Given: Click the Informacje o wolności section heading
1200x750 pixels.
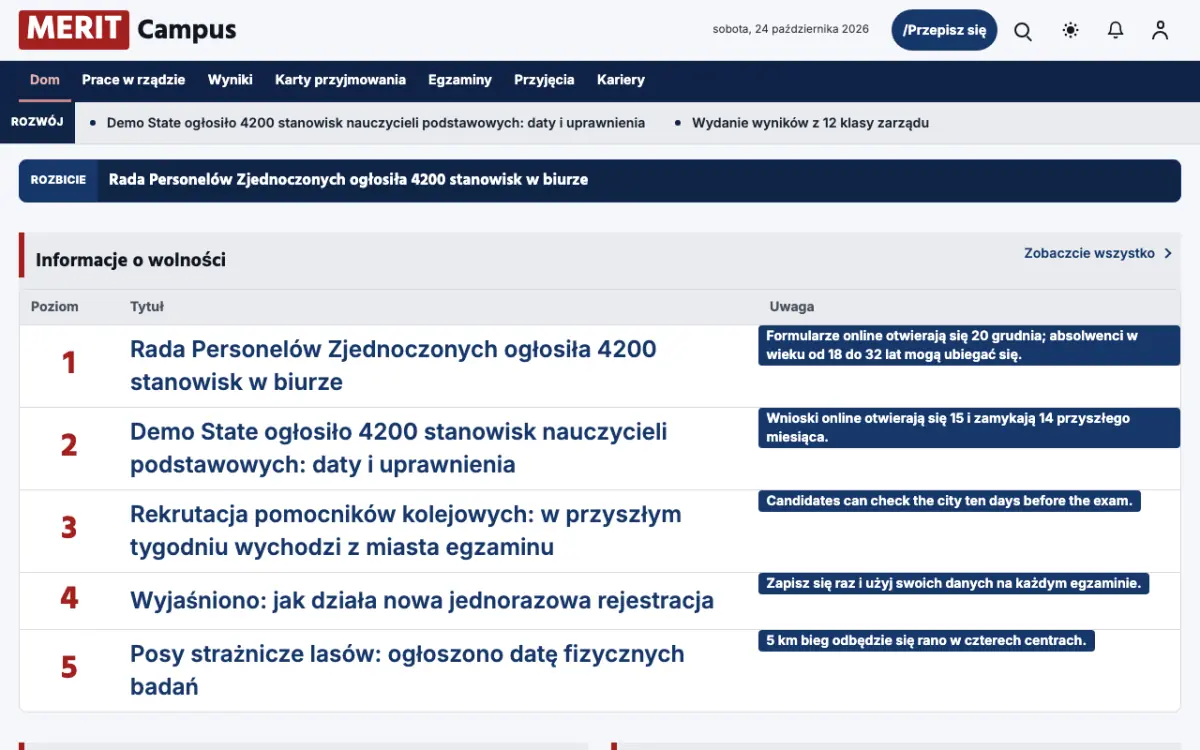Looking at the screenshot, I should click(x=131, y=260).
